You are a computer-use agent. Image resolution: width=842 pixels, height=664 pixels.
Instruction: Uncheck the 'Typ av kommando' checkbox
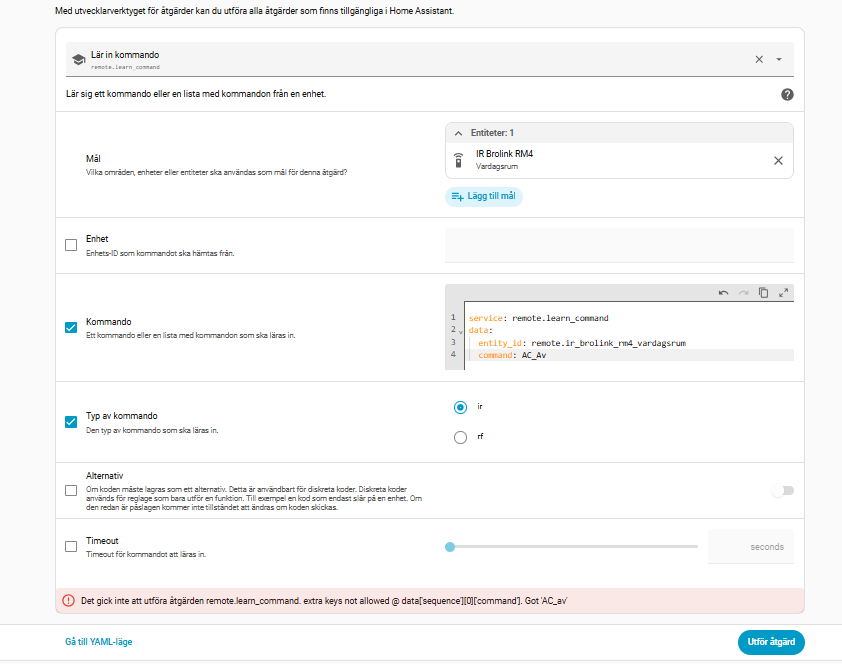[71, 422]
